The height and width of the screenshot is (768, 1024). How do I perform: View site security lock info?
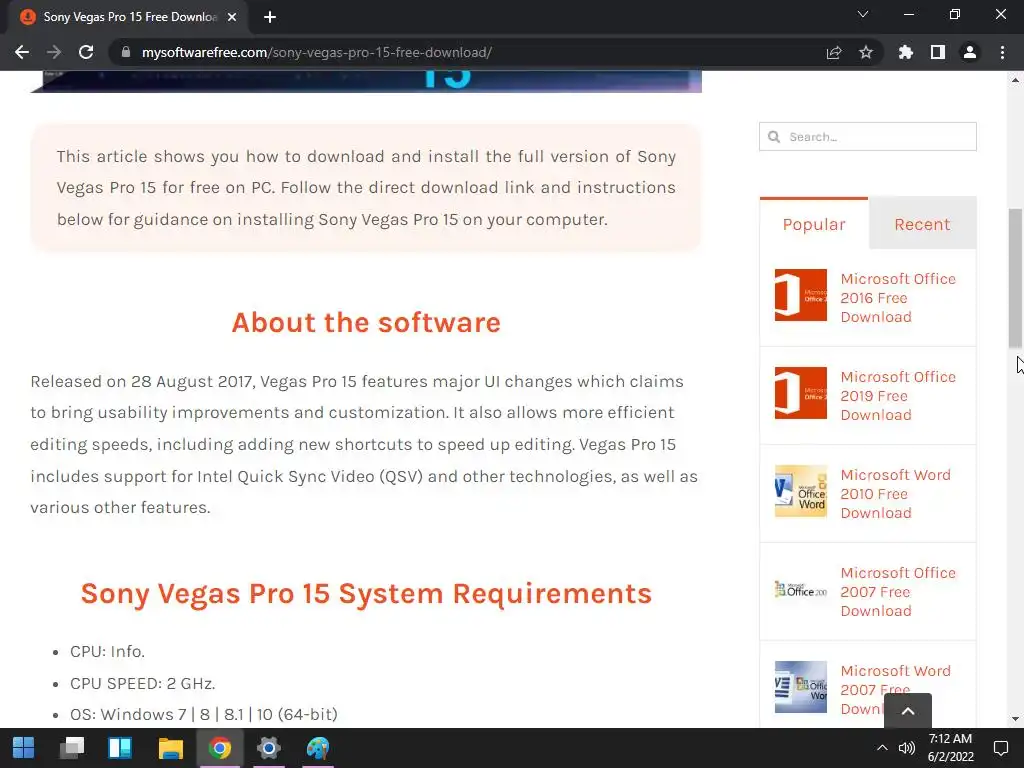click(x=126, y=52)
